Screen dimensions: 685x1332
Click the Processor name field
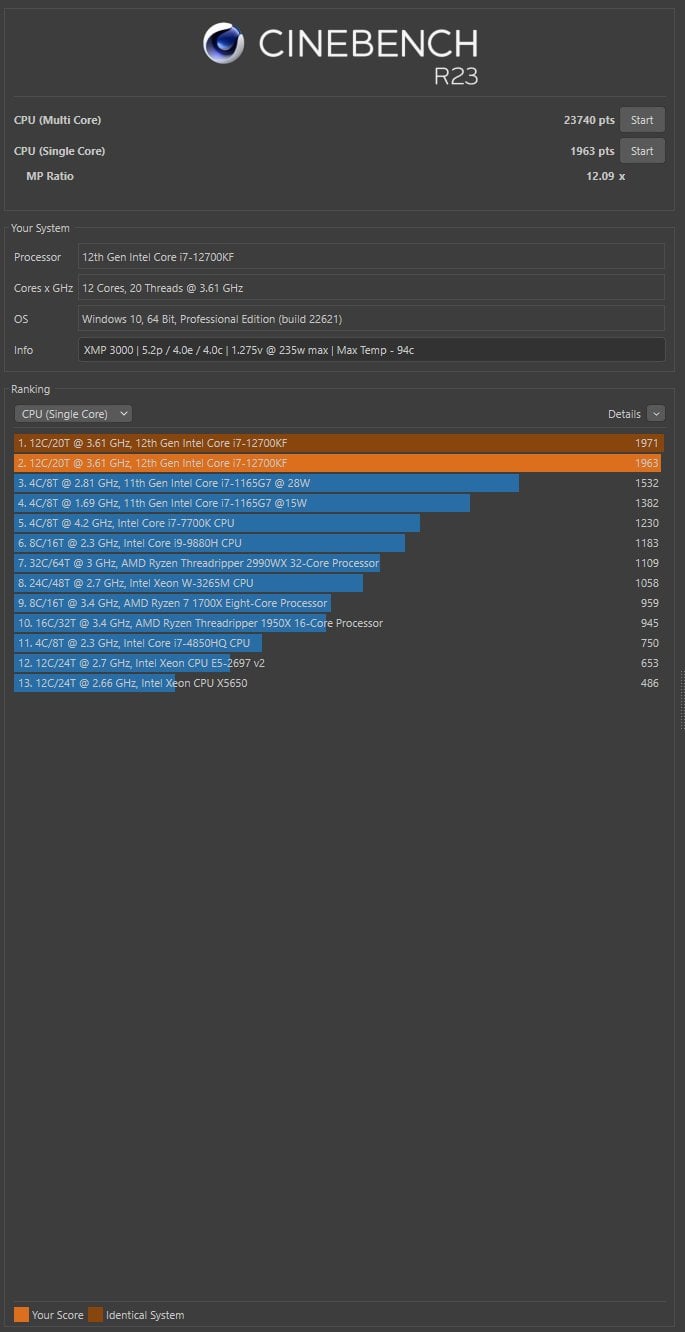pos(371,257)
